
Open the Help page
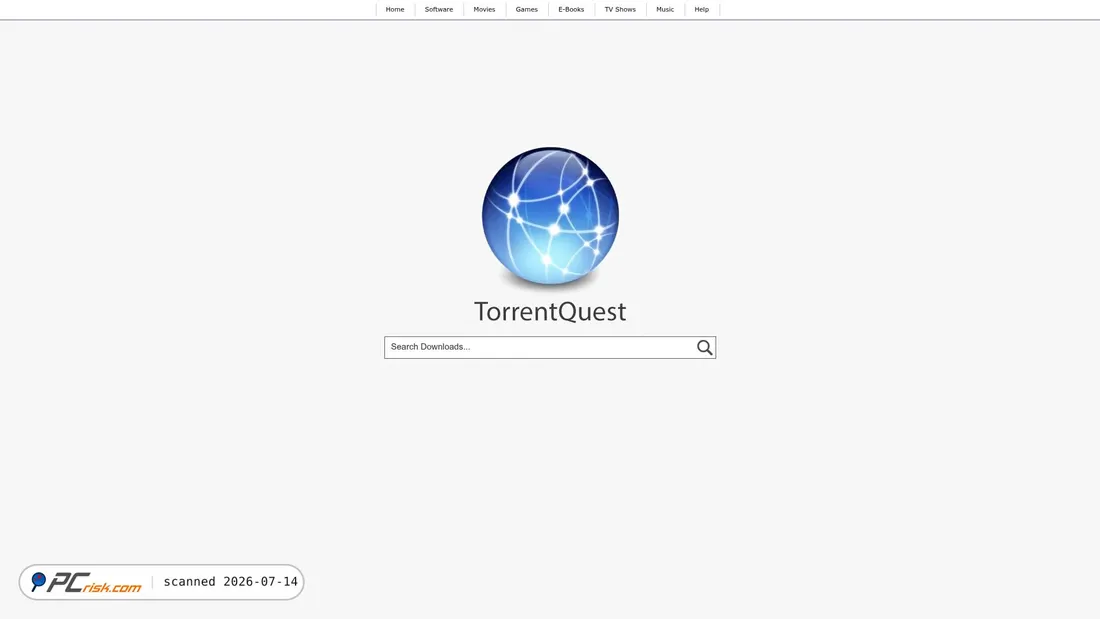coord(702,10)
